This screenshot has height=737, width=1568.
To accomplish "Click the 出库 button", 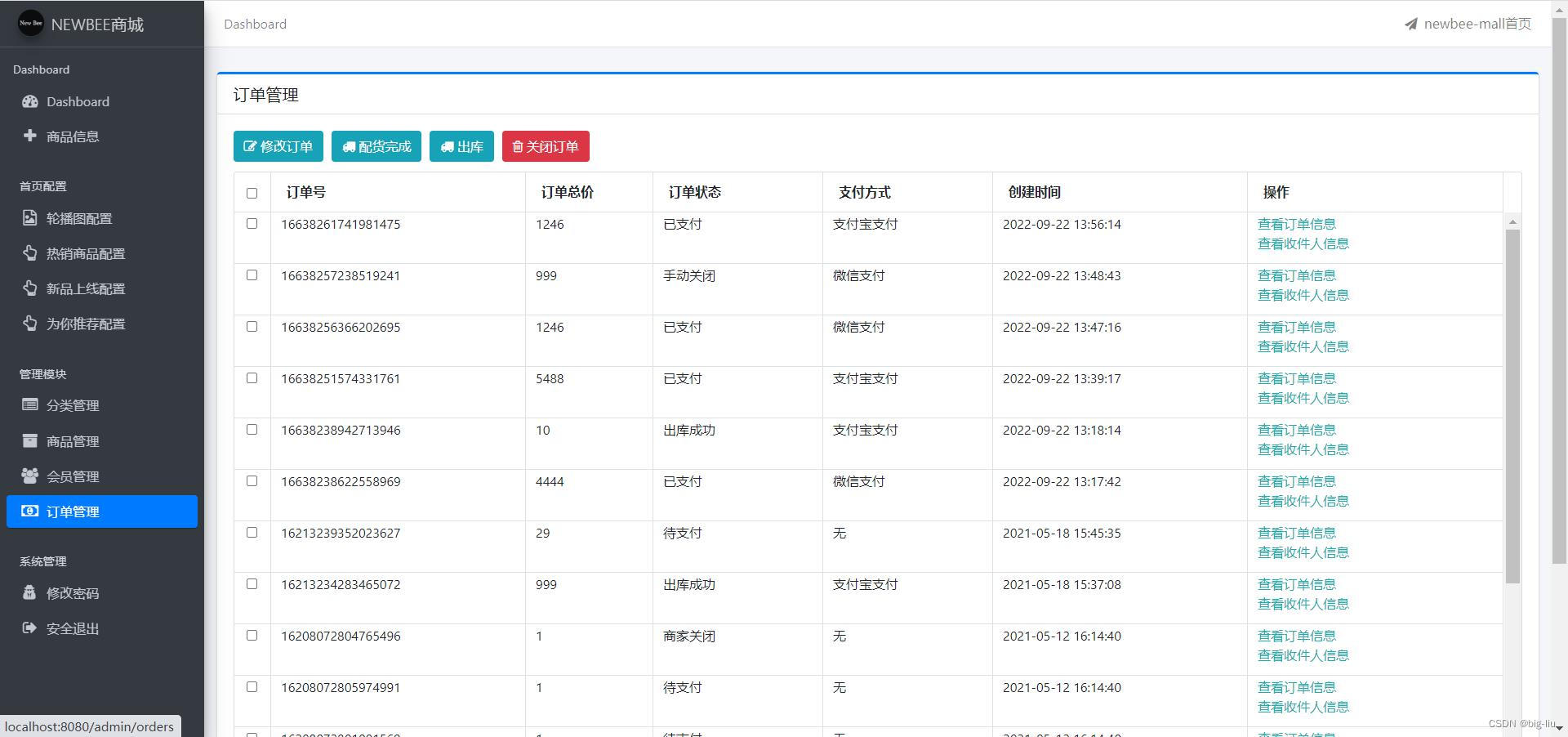I will [x=461, y=146].
